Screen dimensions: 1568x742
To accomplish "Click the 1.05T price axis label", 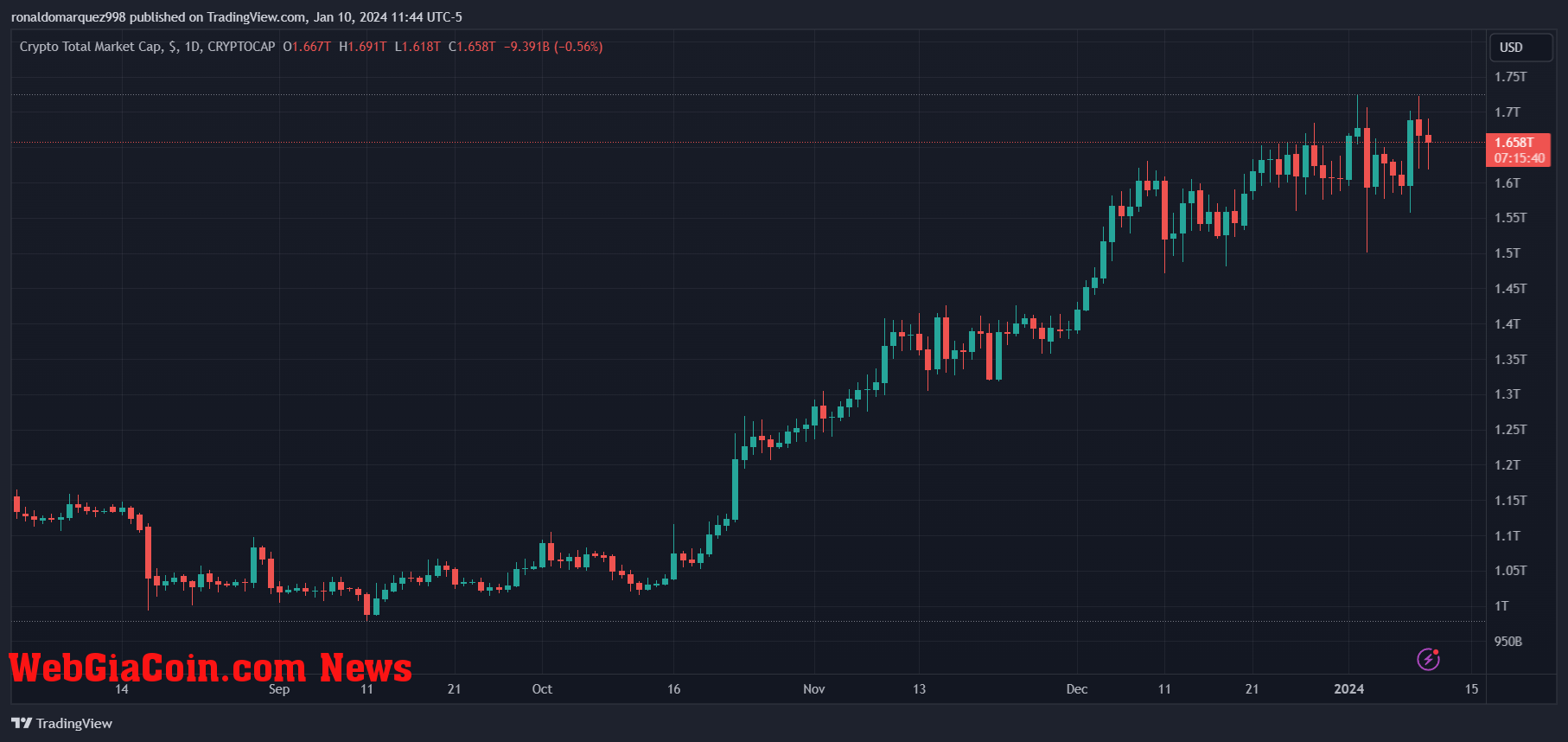I will 1511,571.
